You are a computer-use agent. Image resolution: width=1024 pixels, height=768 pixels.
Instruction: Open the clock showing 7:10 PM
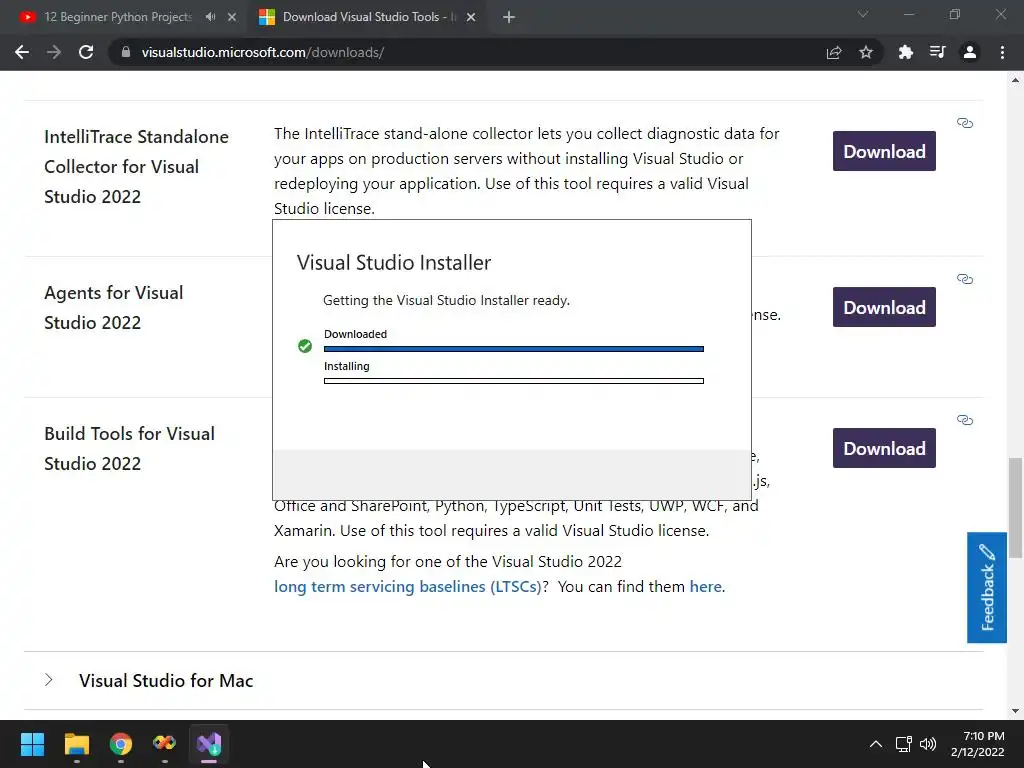(x=978, y=744)
